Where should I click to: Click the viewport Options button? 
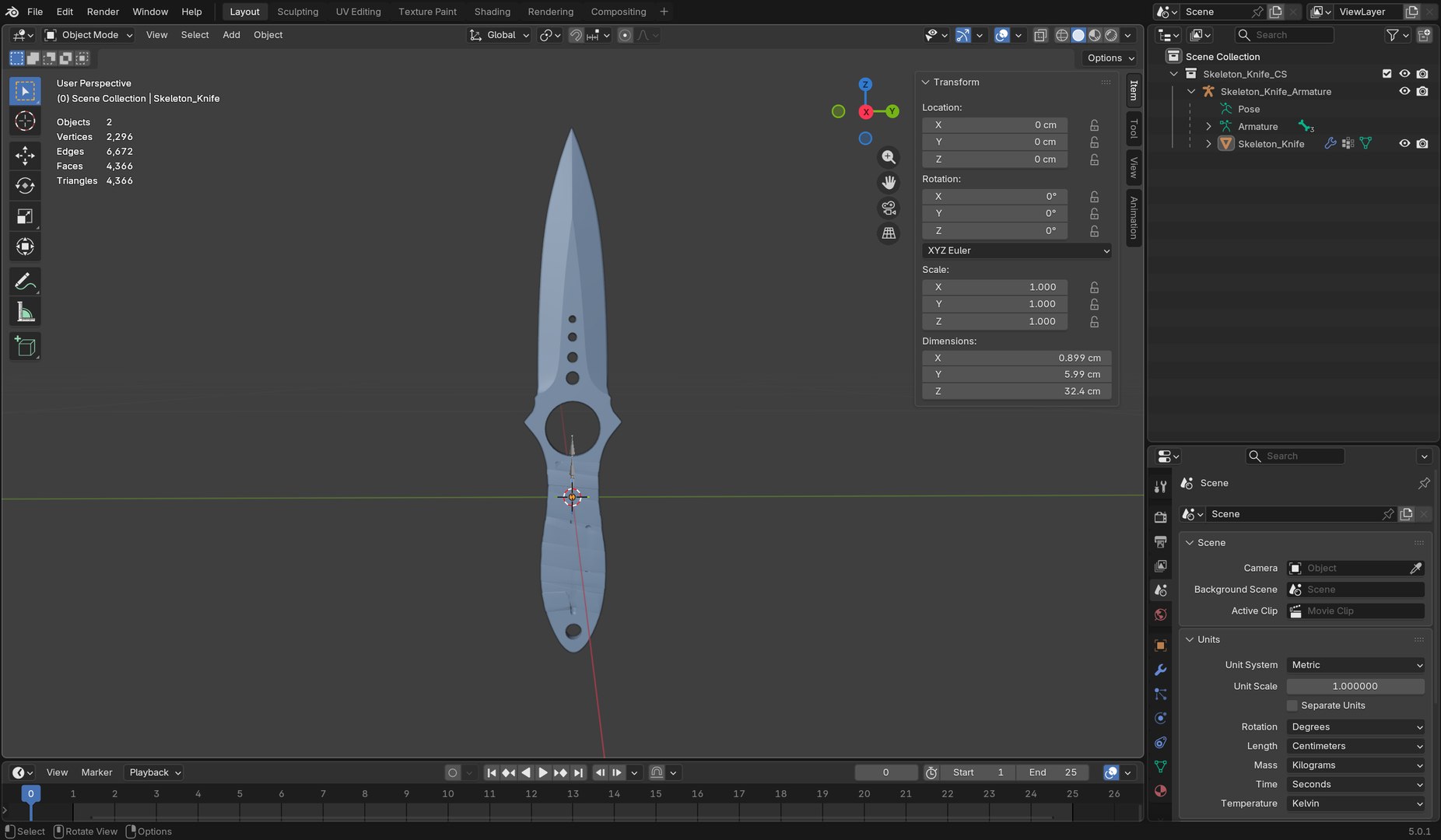(x=1111, y=58)
